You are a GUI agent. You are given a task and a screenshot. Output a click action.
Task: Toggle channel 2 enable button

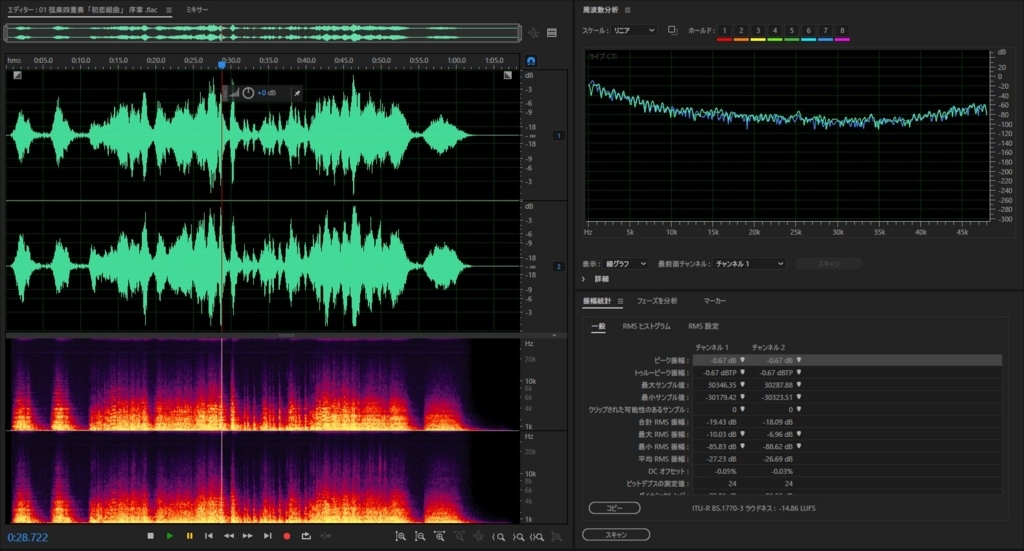[x=559, y=266]
